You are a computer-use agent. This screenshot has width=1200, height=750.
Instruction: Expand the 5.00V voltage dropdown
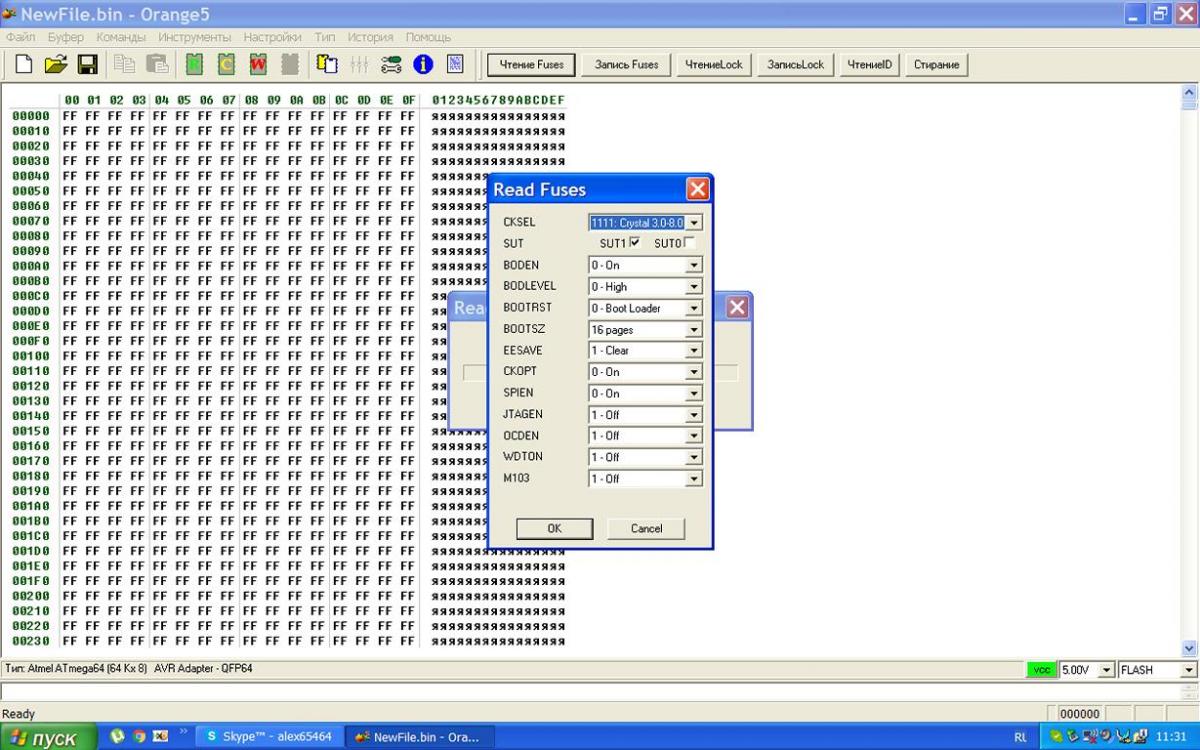[x=1107, y=670]
